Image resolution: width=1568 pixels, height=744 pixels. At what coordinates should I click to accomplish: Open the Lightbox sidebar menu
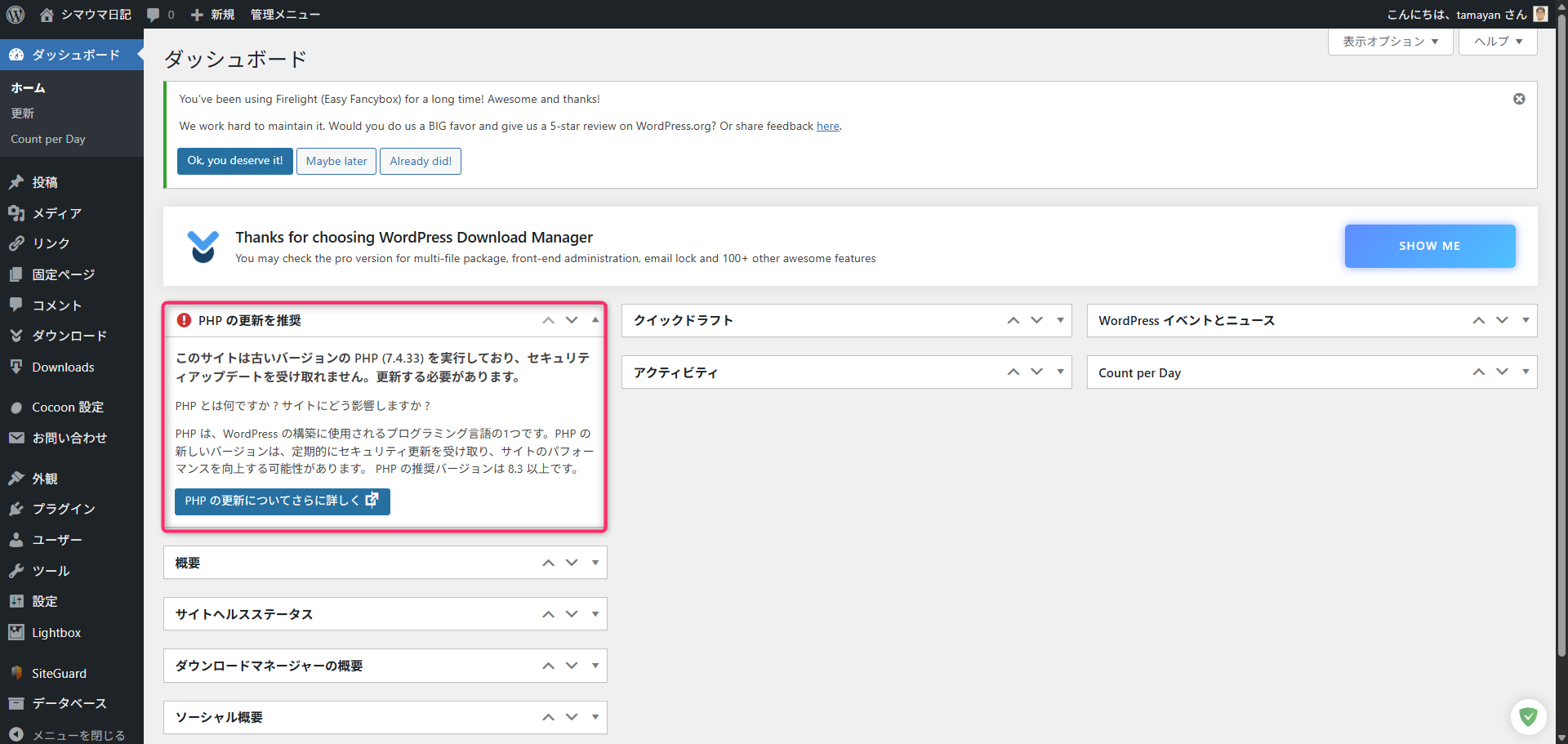tap(56, 632)
